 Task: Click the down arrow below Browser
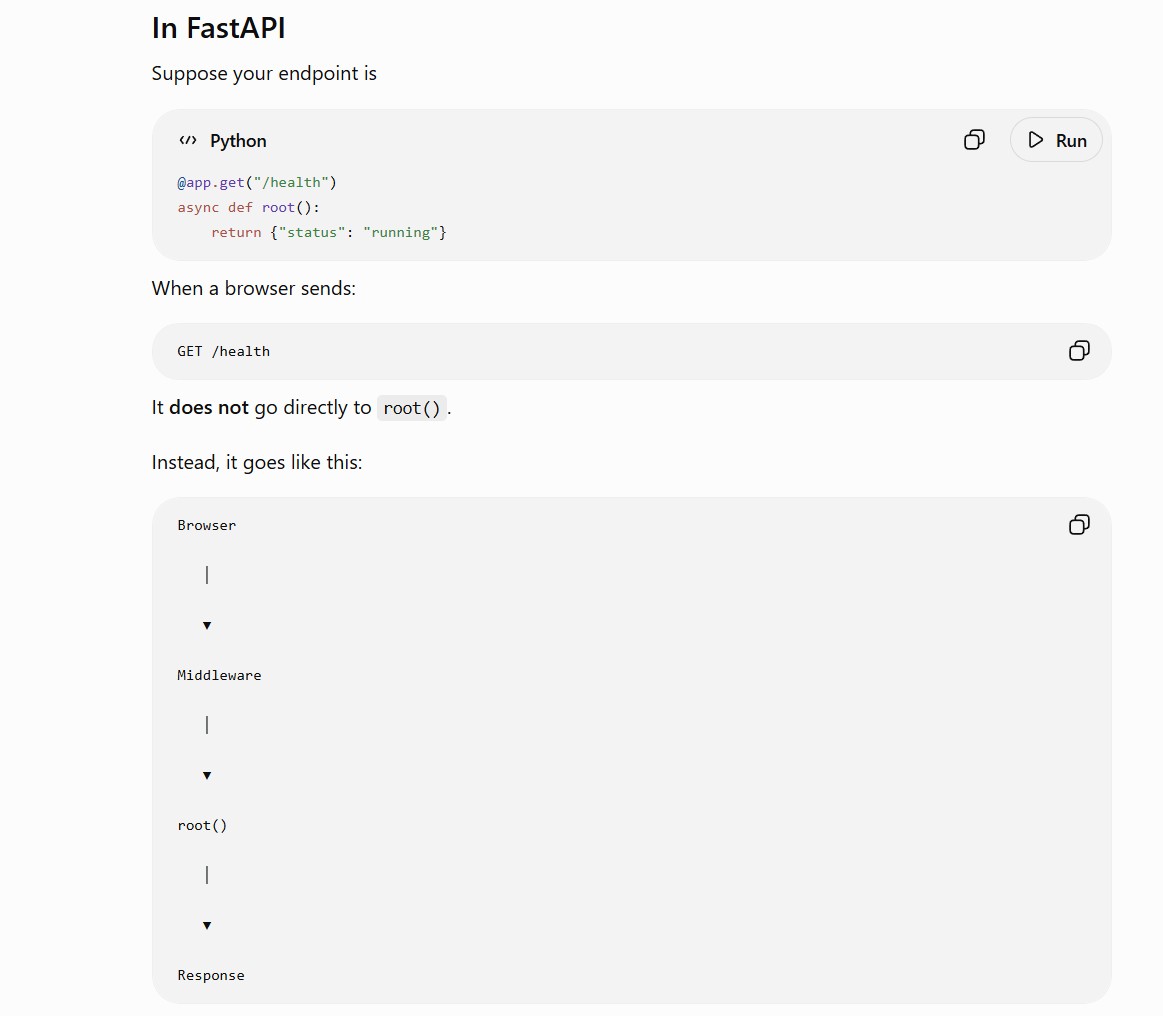207,625
